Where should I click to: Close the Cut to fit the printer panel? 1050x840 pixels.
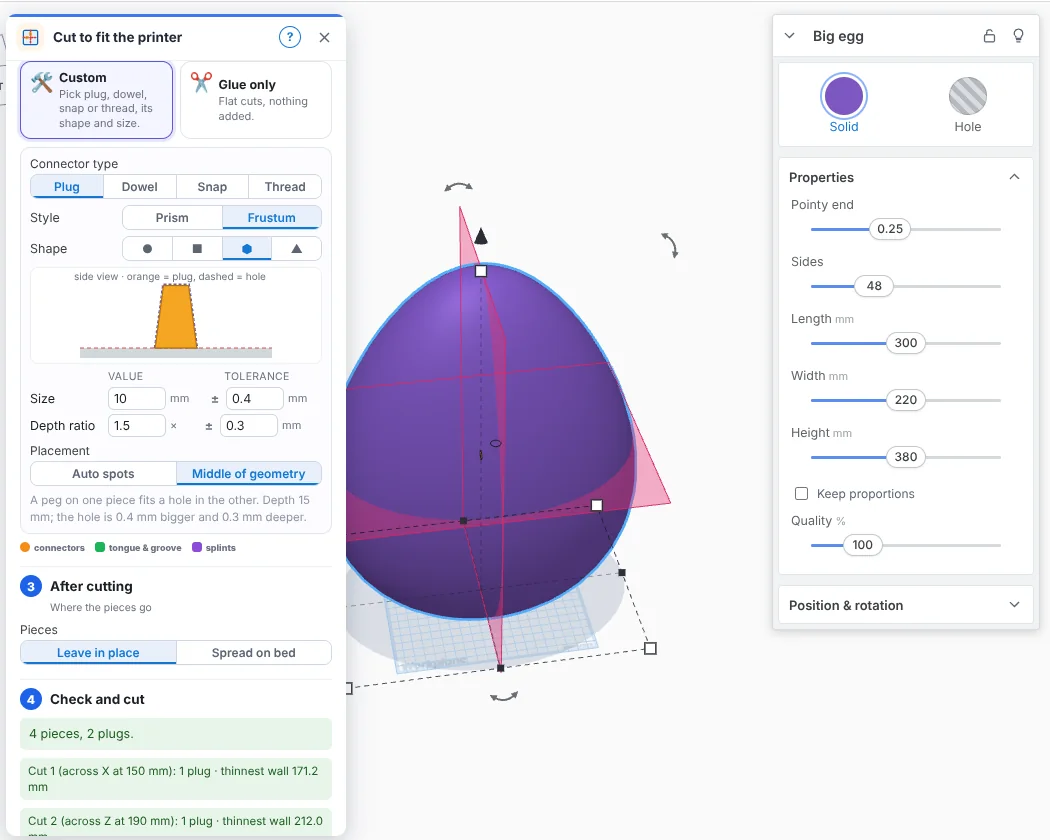pyautogui.click(x=325, y=38)
